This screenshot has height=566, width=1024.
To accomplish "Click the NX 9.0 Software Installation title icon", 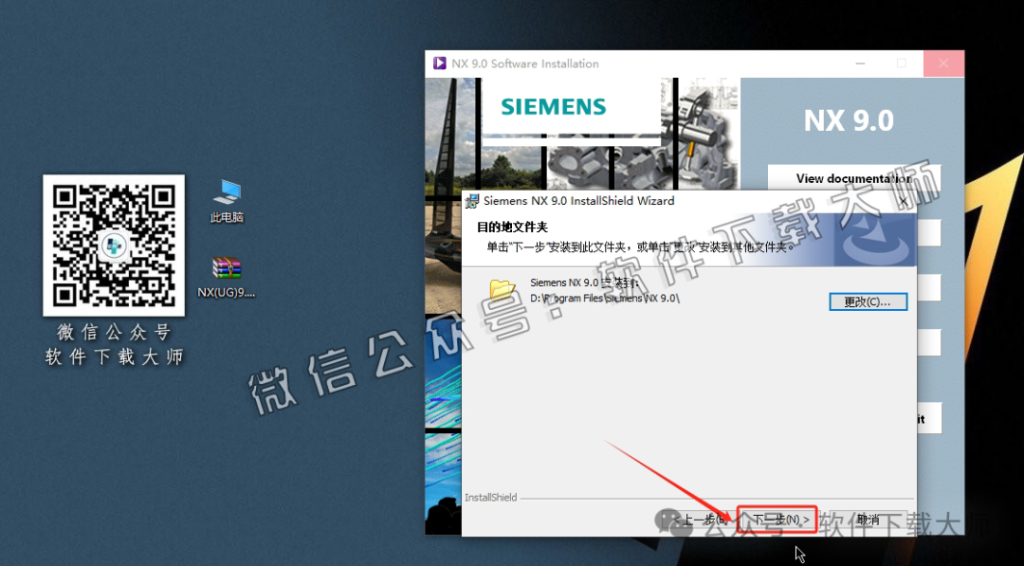I will pos(440,63).
